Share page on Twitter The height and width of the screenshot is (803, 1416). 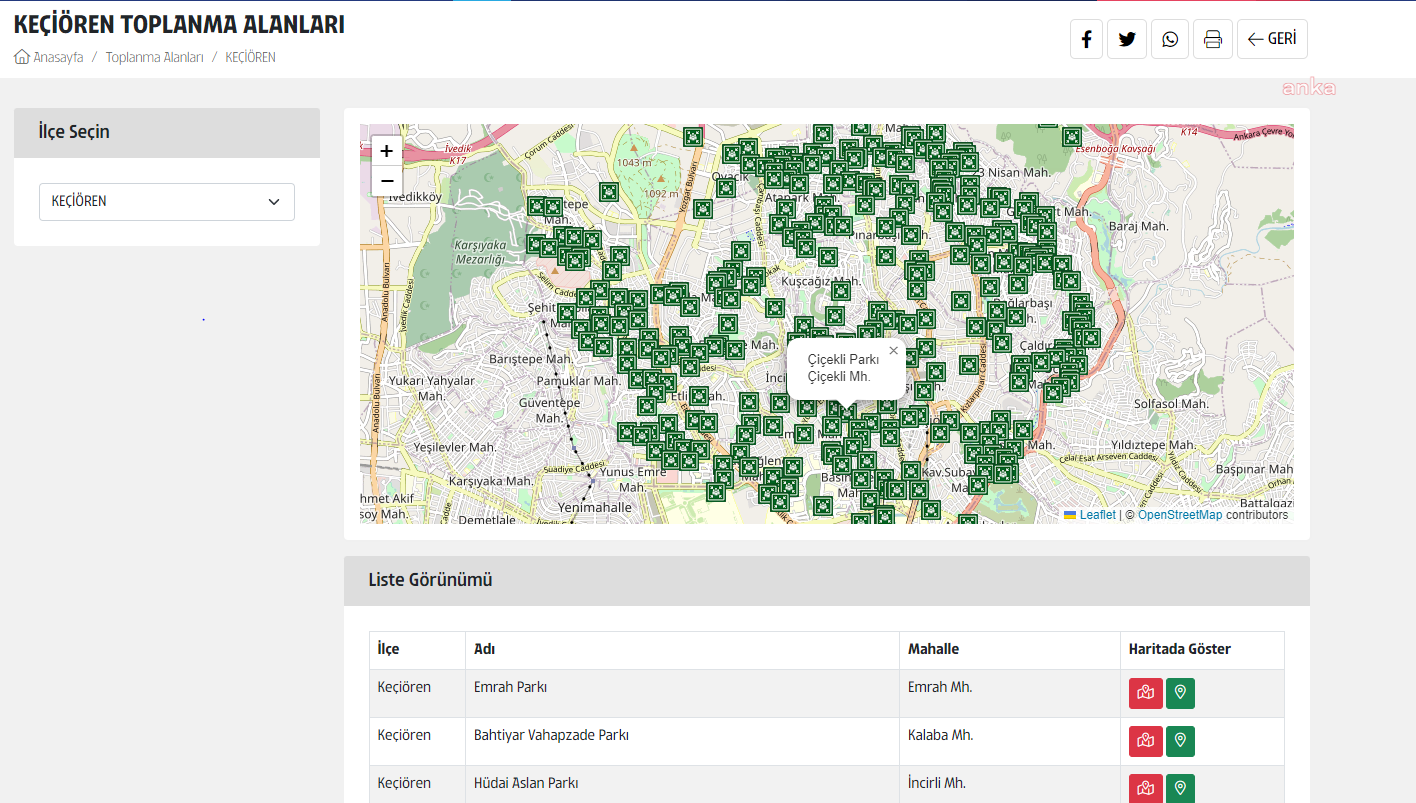1127,39
